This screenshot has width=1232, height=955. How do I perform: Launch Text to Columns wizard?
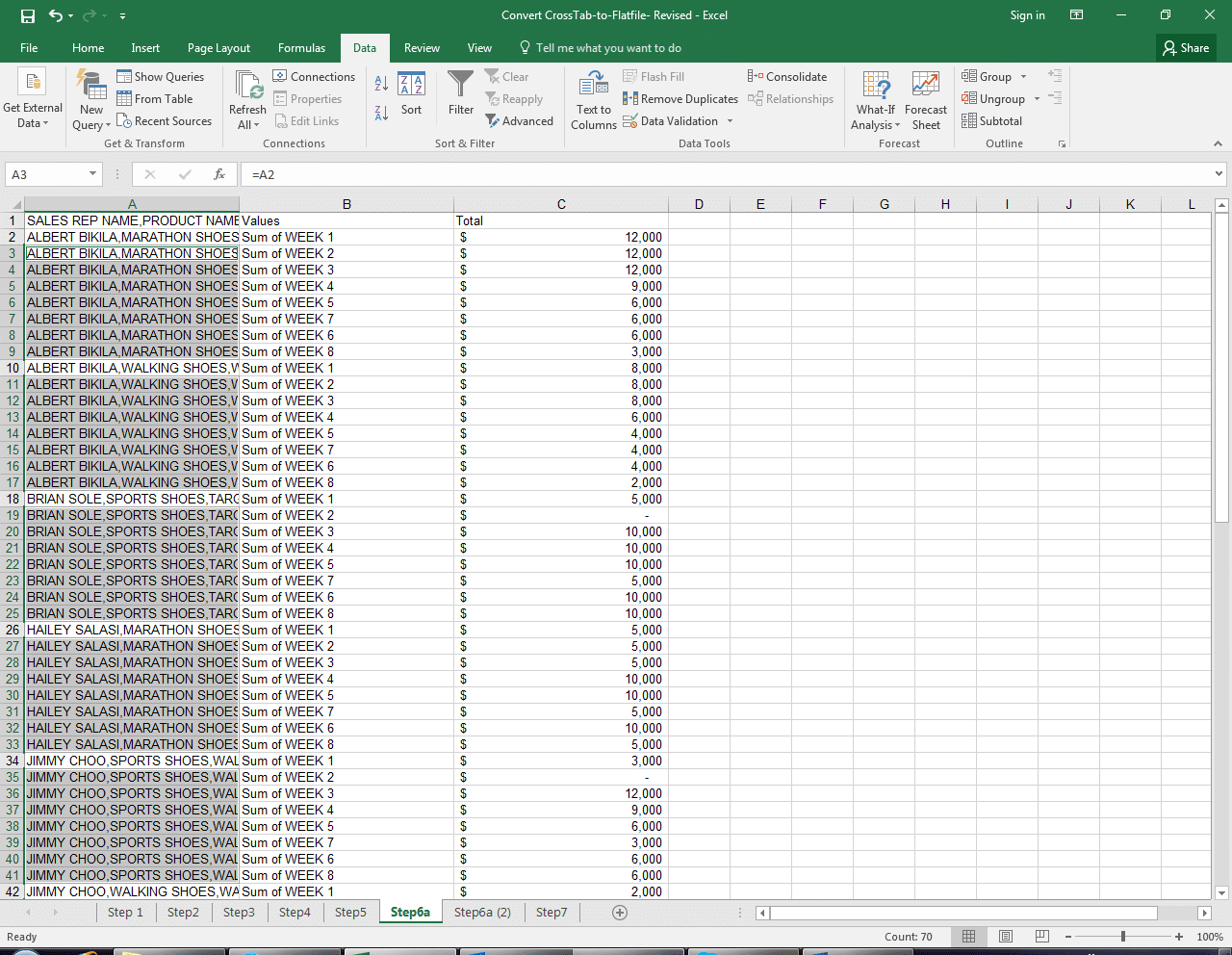click(594, 99)
